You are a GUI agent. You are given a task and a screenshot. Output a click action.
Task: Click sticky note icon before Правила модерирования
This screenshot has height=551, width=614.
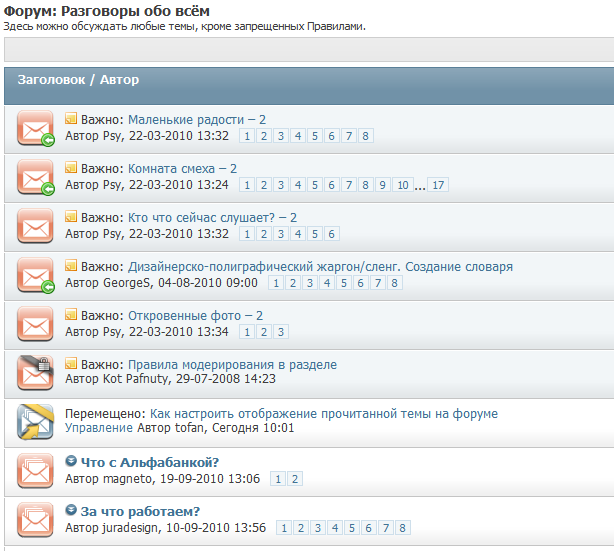(71, 363)
